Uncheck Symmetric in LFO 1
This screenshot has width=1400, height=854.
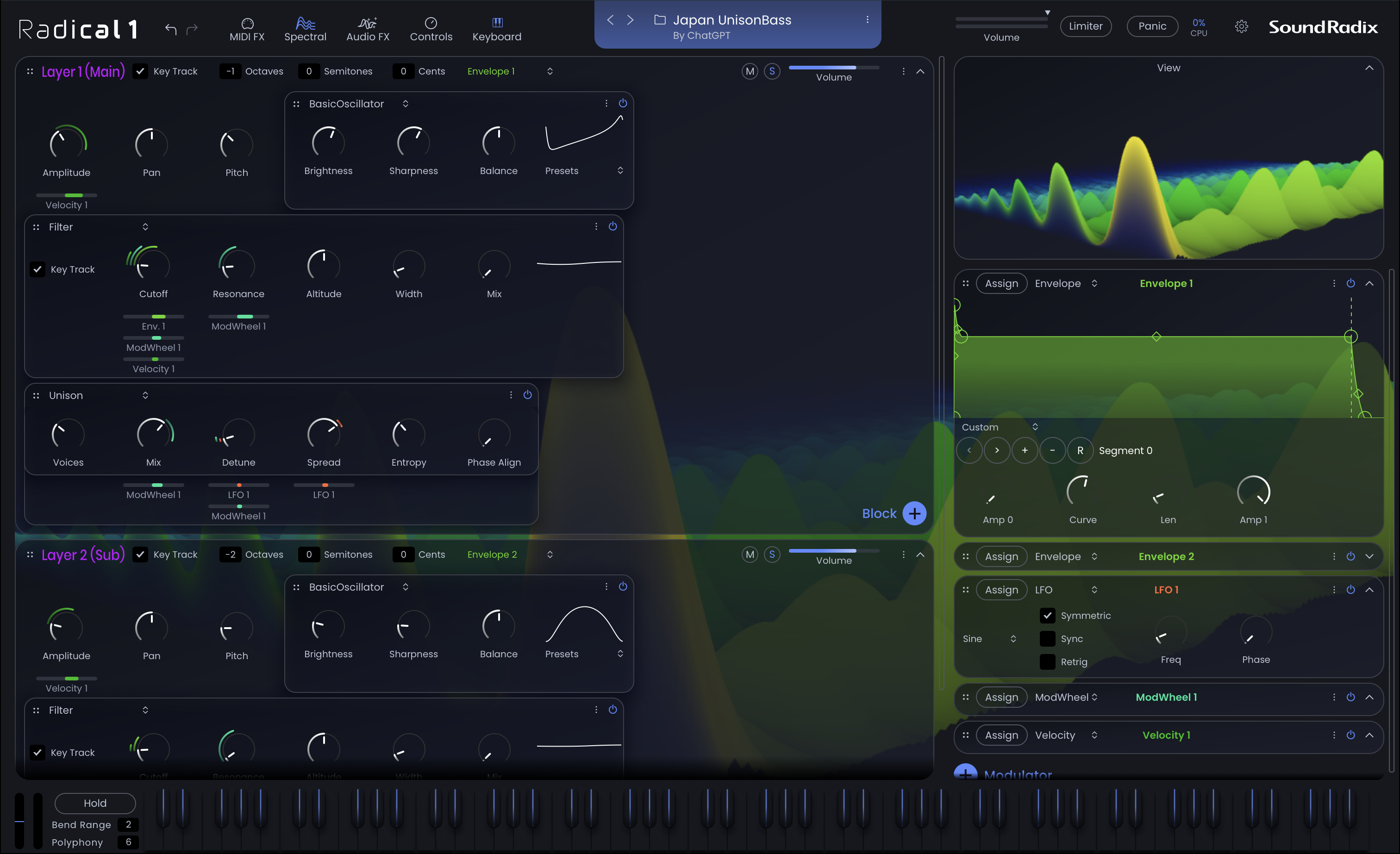coord(1047,615)
